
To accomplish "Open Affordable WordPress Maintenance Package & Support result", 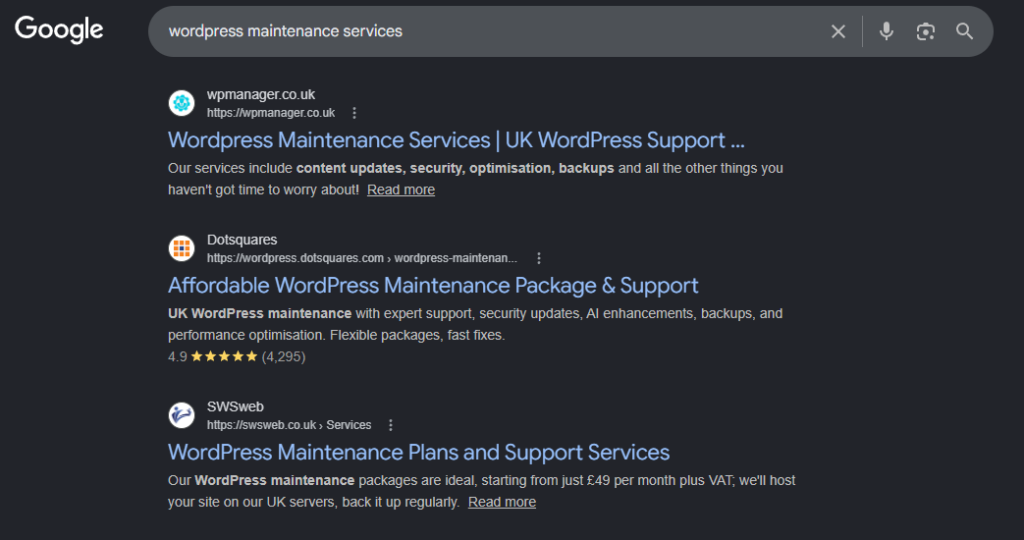I will tap(433, 285).
